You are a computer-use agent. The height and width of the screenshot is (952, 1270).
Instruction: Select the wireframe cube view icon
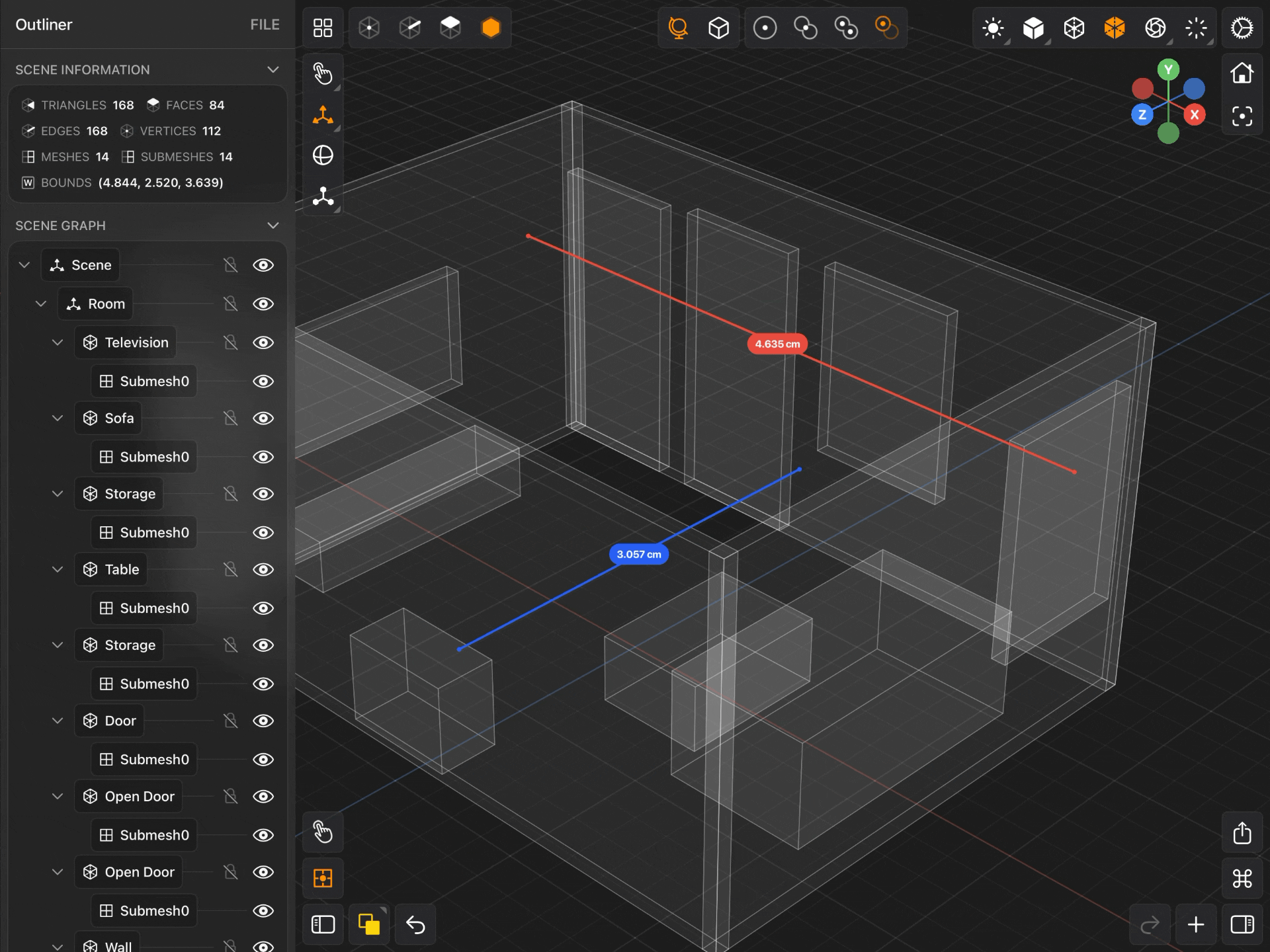(x=718, y=28)
